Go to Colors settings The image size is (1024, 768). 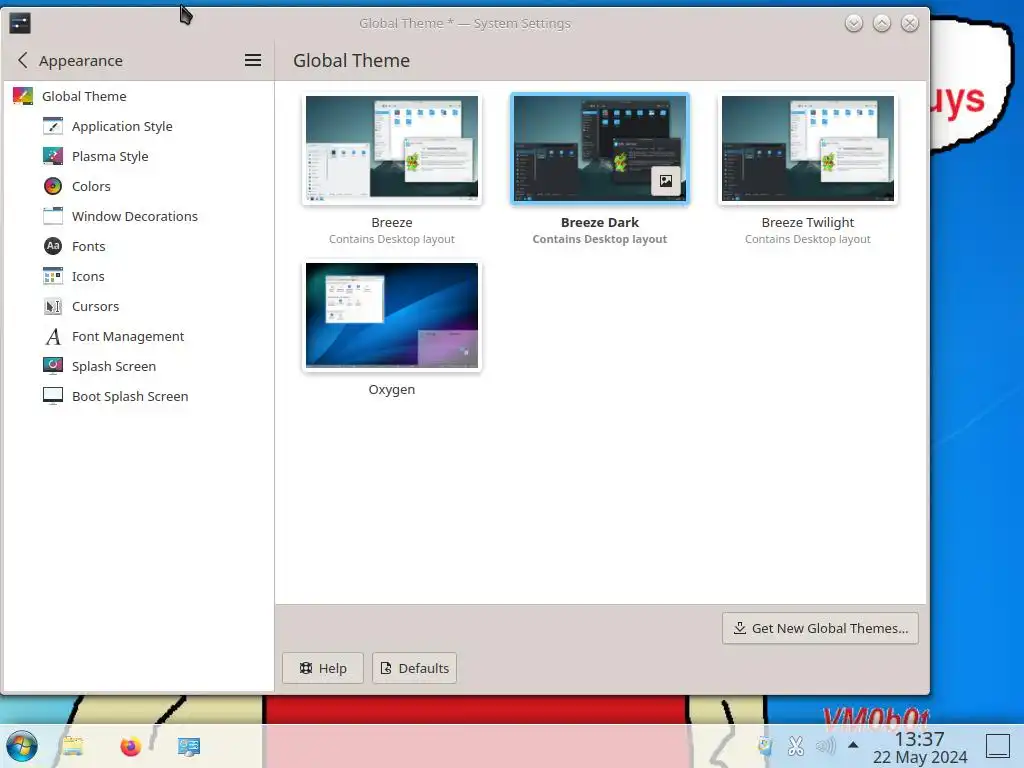pos(91,186)
